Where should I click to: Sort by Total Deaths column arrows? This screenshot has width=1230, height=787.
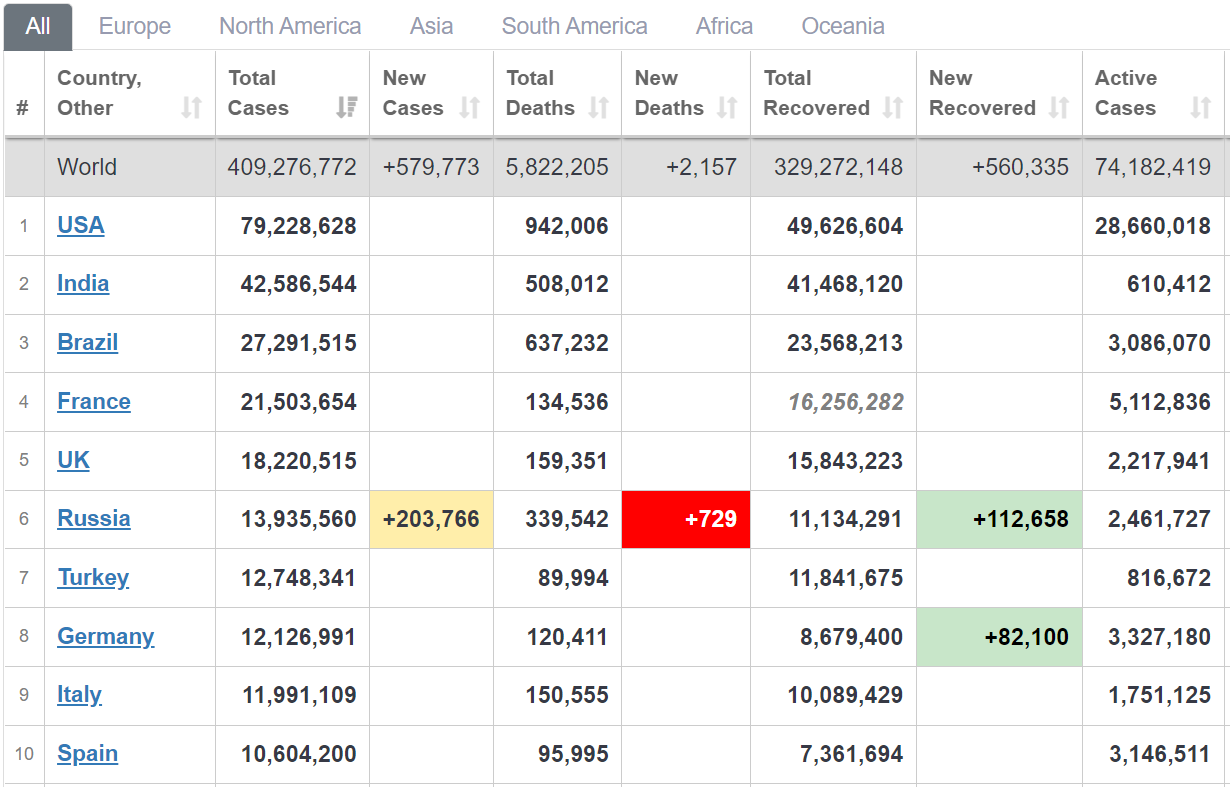point(598,108)
